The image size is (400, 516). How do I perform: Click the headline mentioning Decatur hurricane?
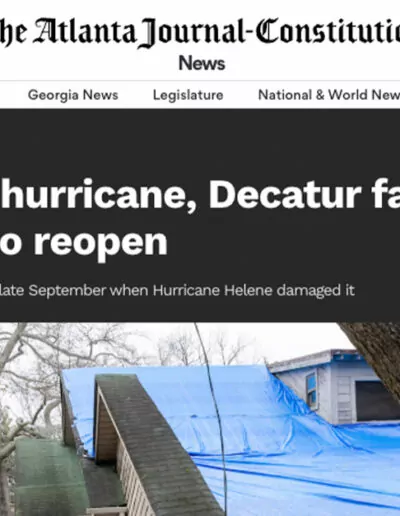pos(200,195)
